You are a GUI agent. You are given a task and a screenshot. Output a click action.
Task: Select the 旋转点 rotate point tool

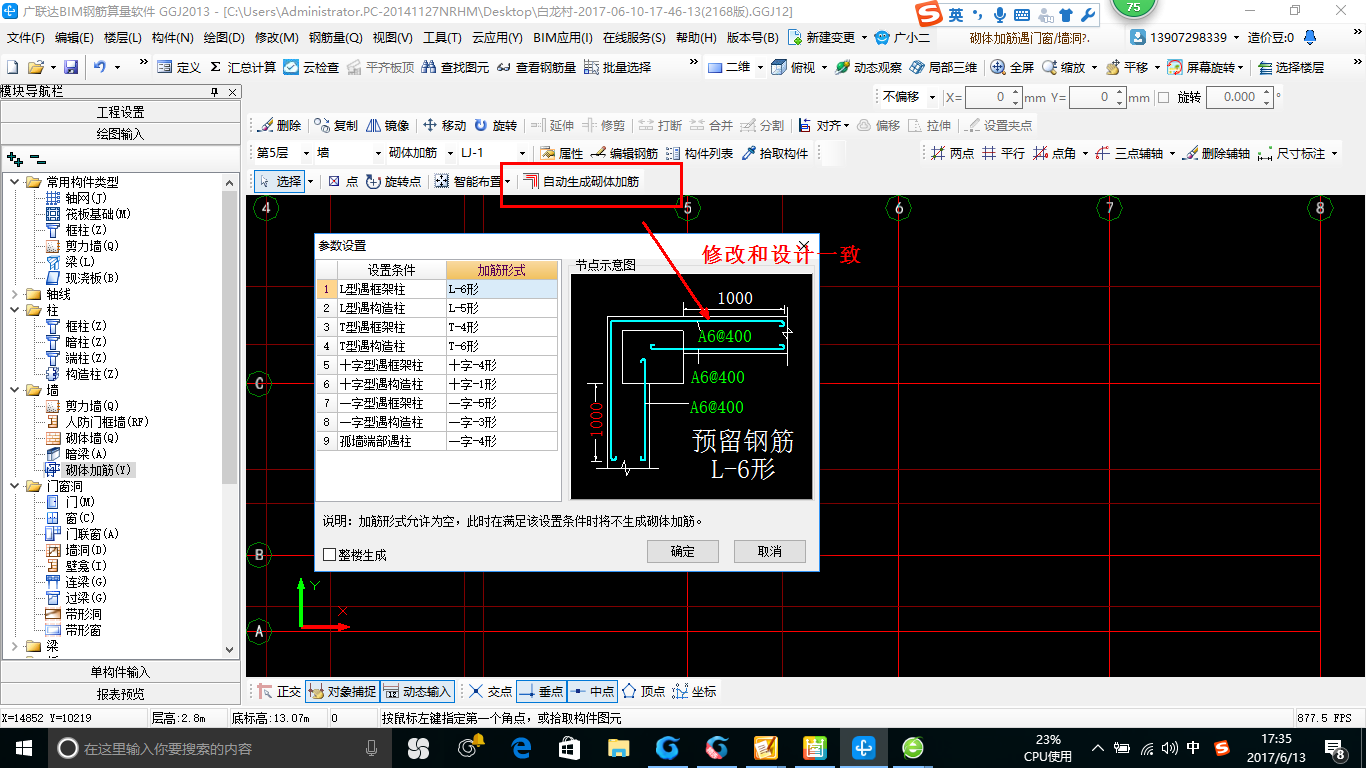coord(393,181)
